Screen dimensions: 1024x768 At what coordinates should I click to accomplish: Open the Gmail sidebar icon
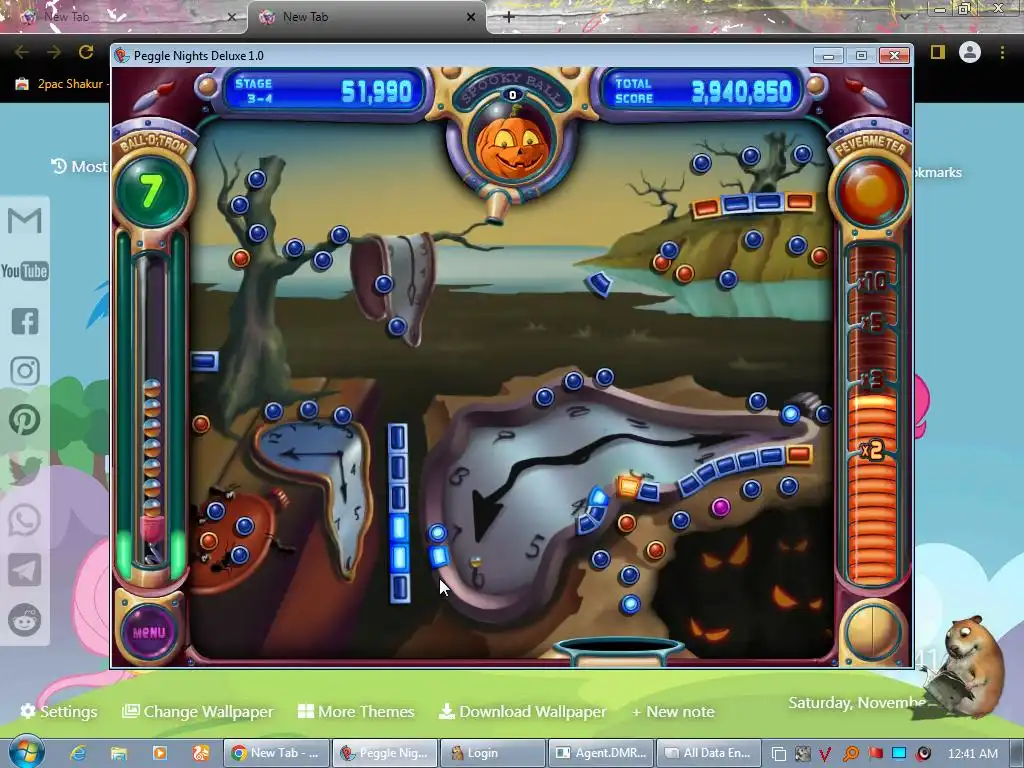click(25, 220)
